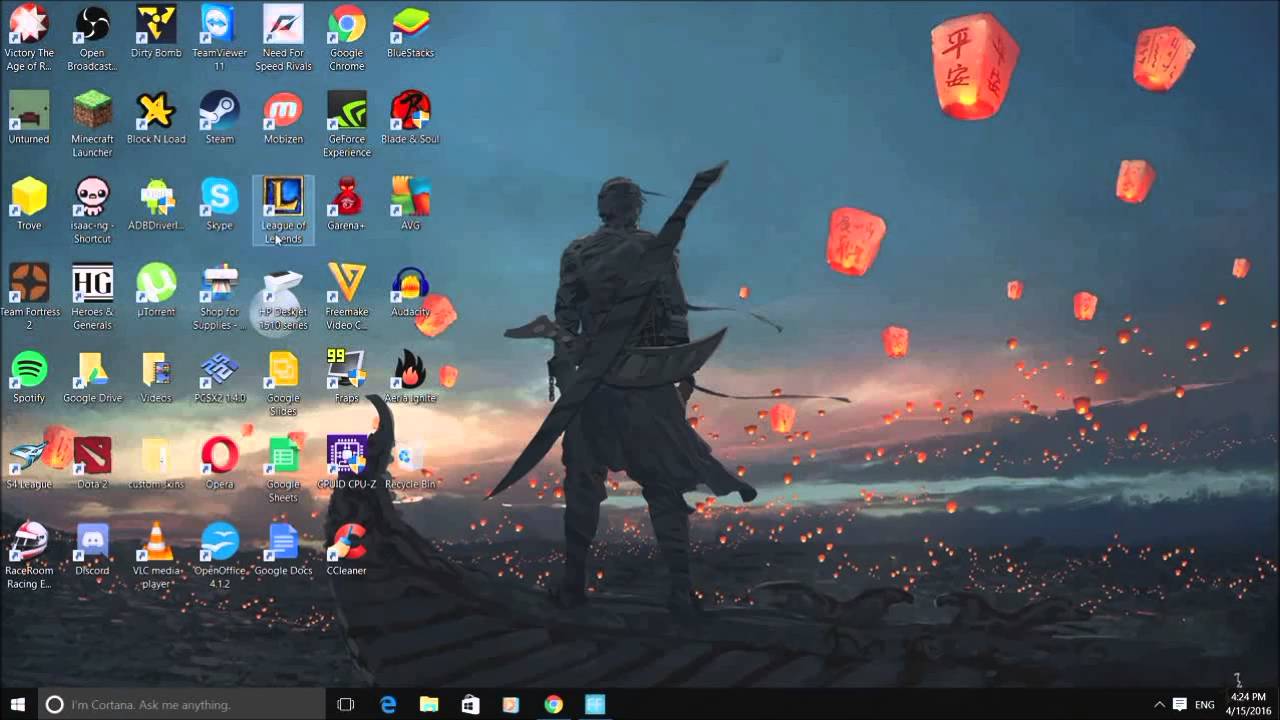Select the S4 League shortcut
1280x720 pixels.
(29, 463)
